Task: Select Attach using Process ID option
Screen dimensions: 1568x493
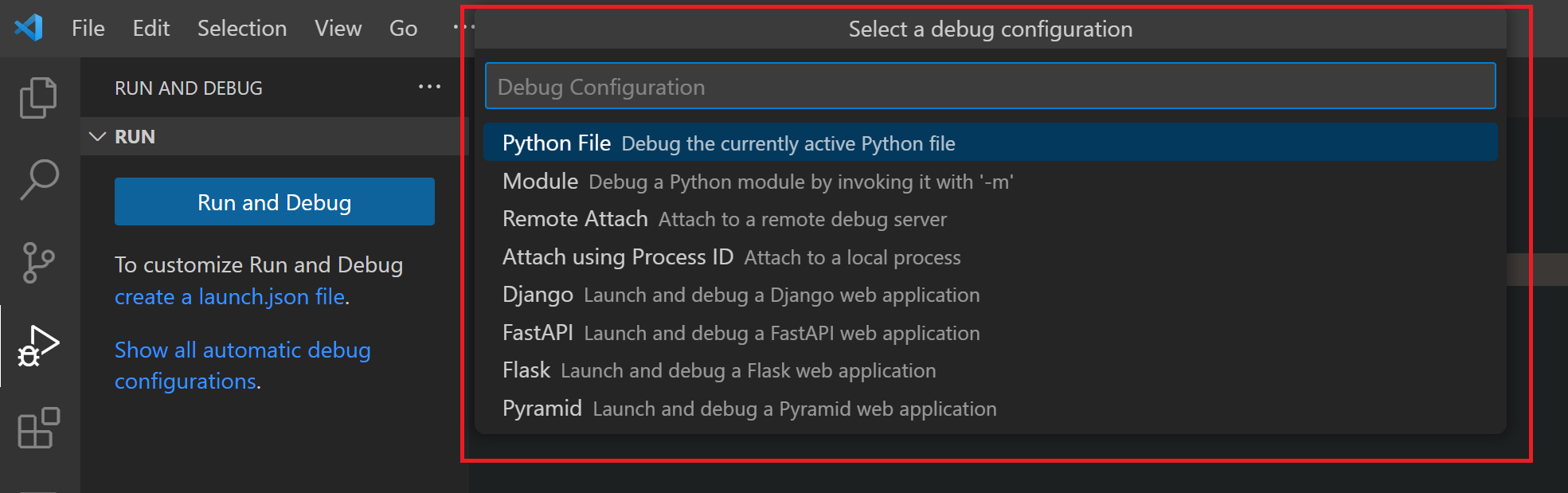Action: click(990, 256)
